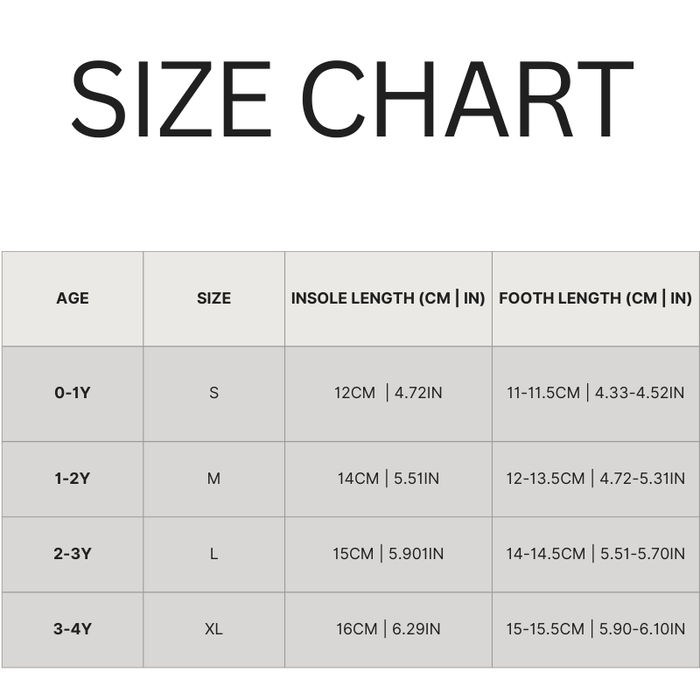Image resolution: width=700 pixels, height=700 pixels.
Task: Click the 1-2Y age cell
Action: [x=72, y=479]
